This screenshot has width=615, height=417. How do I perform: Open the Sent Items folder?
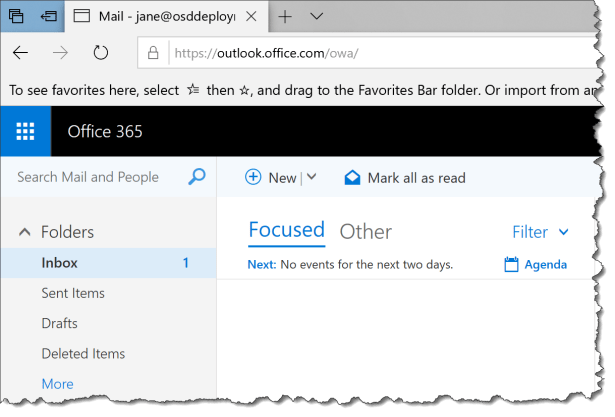(x=73, y=293)
